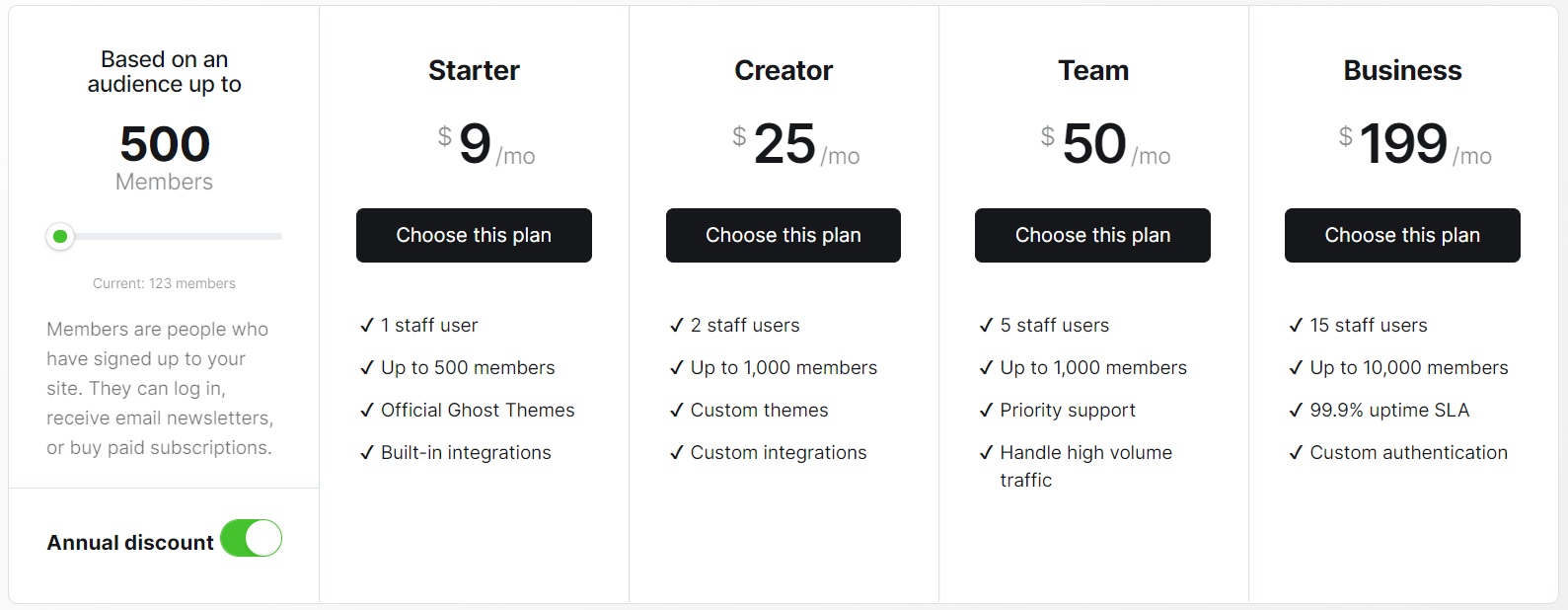Click checkmark next to Custom integrations
This screenshot has height=610, width=1568.
point(677,453)
